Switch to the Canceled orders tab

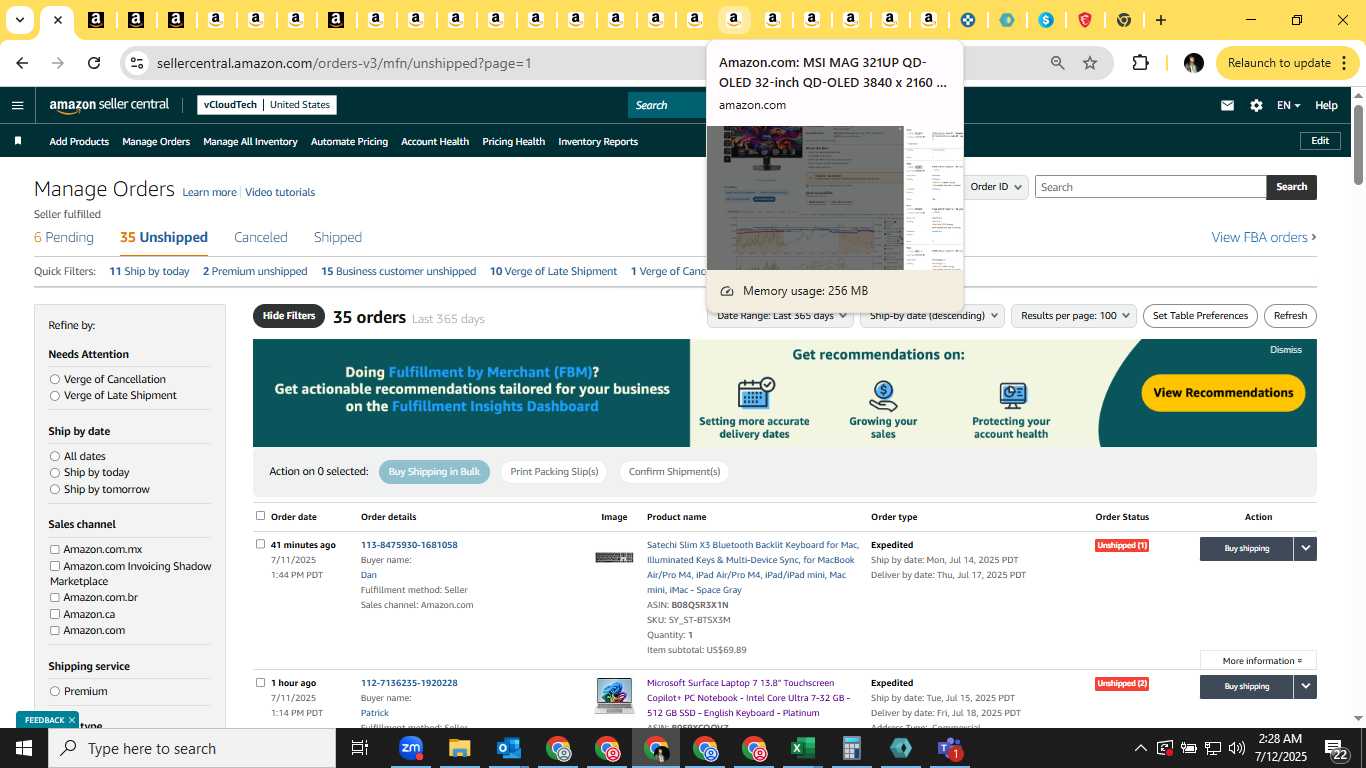(261, 237)
